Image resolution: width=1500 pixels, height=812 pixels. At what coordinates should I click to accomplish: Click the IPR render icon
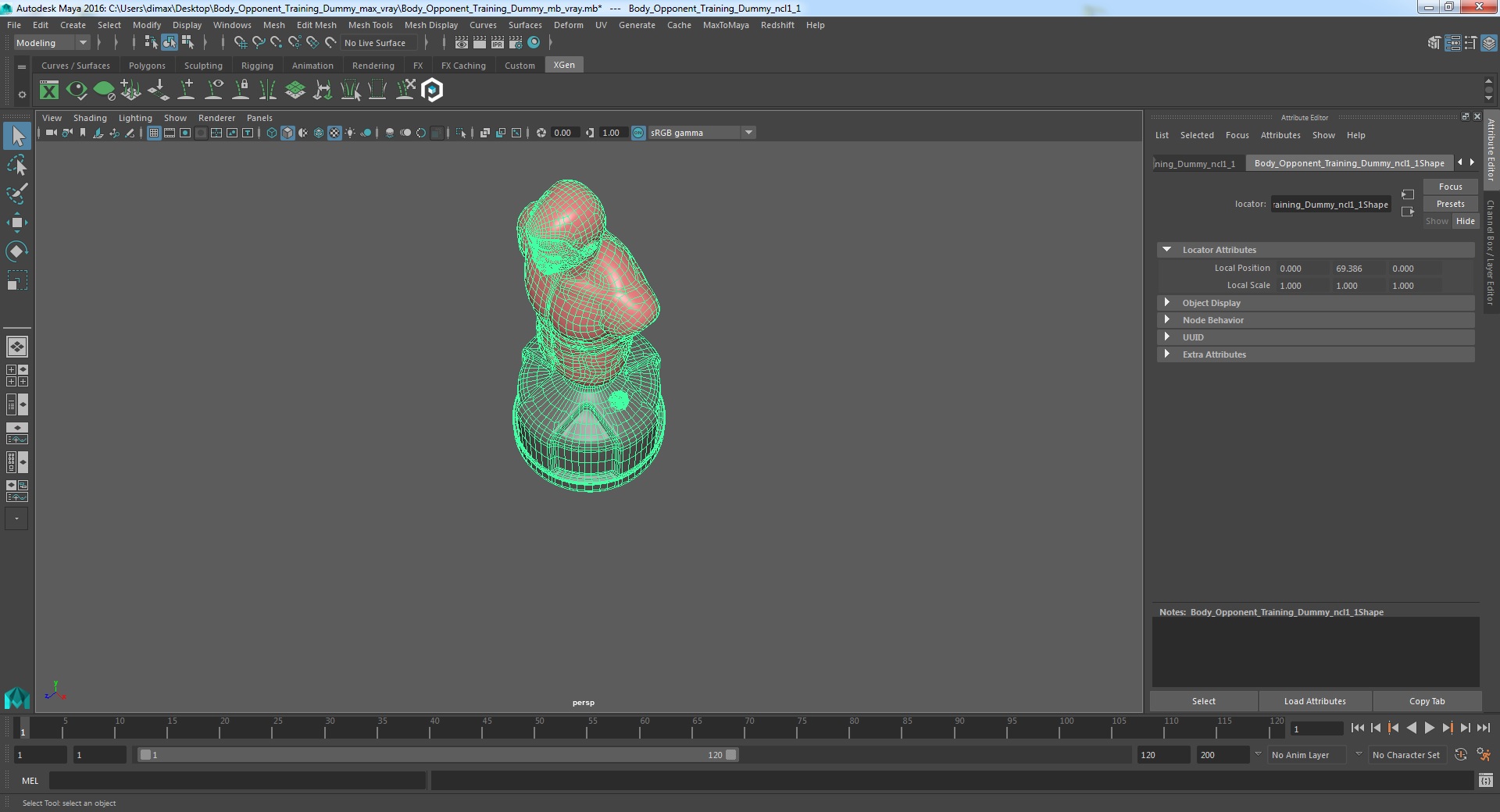pyautogui.click(x=498, y=43)
